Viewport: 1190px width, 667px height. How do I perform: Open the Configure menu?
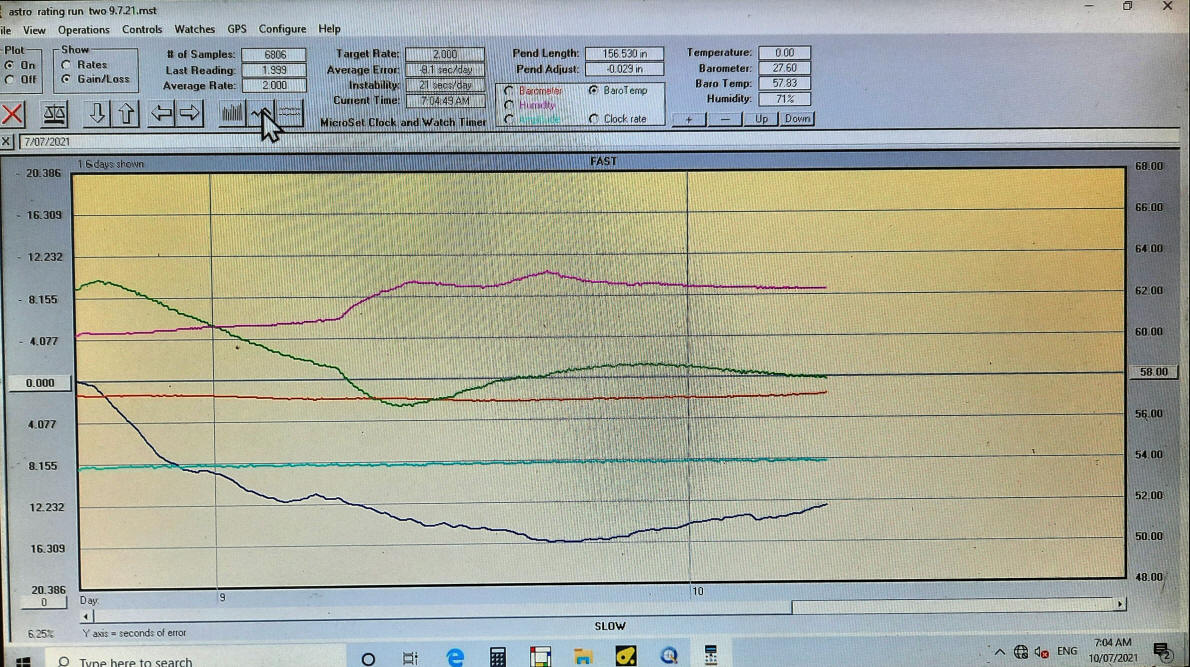(282, 30)
